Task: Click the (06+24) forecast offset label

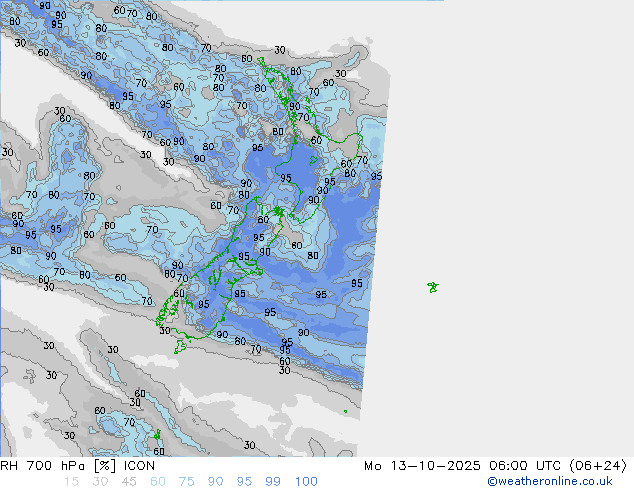Action: (595, 465)
